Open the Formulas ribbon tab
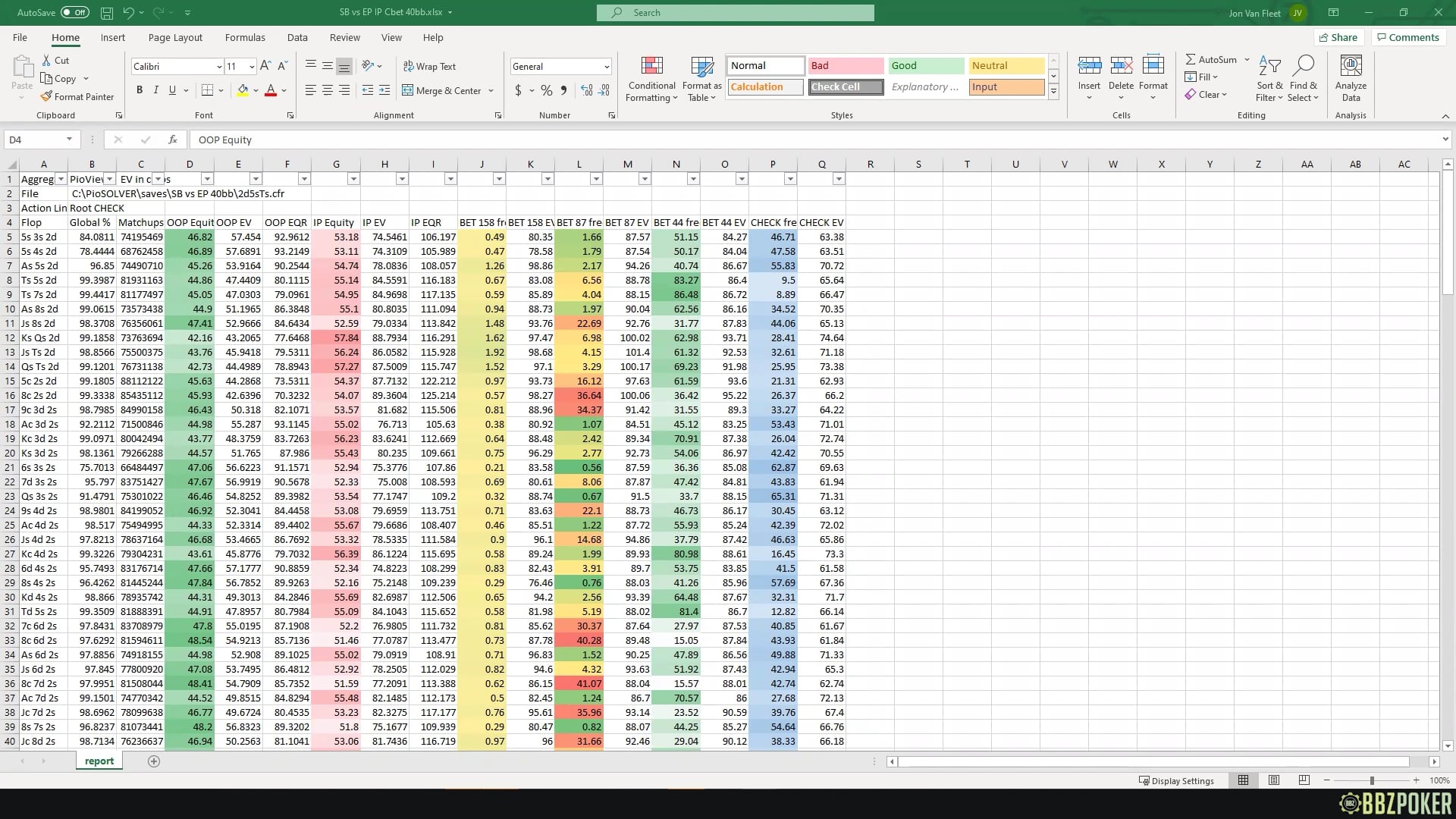Viewport: 1456px width, 819px height. (245, 37)
